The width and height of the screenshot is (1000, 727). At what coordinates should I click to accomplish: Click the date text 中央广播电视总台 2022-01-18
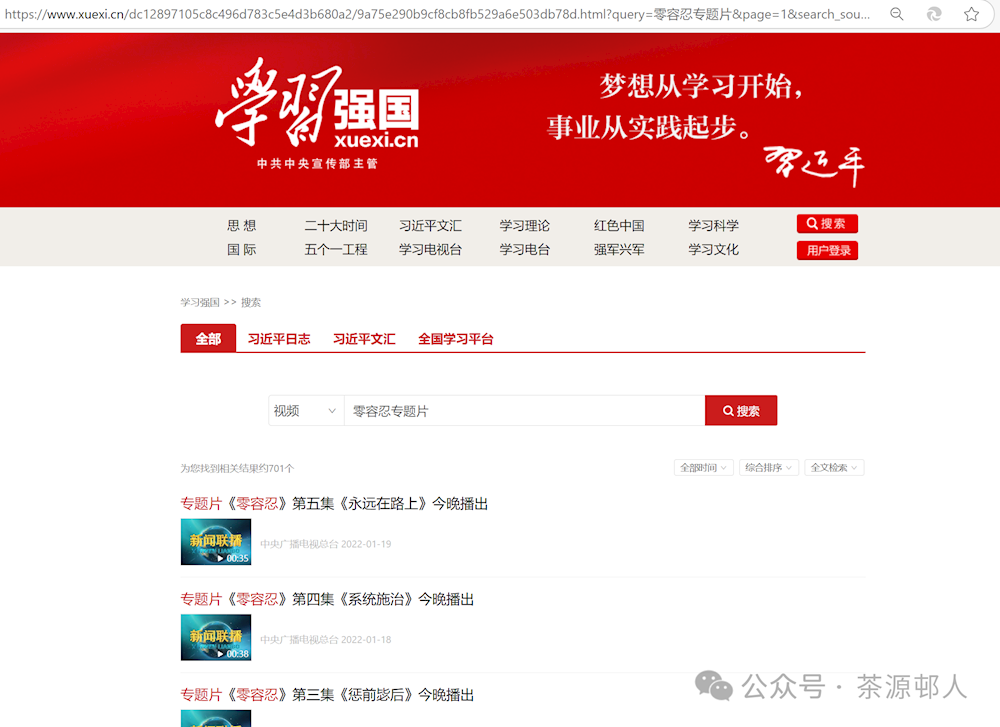click(x=326, y=640)
